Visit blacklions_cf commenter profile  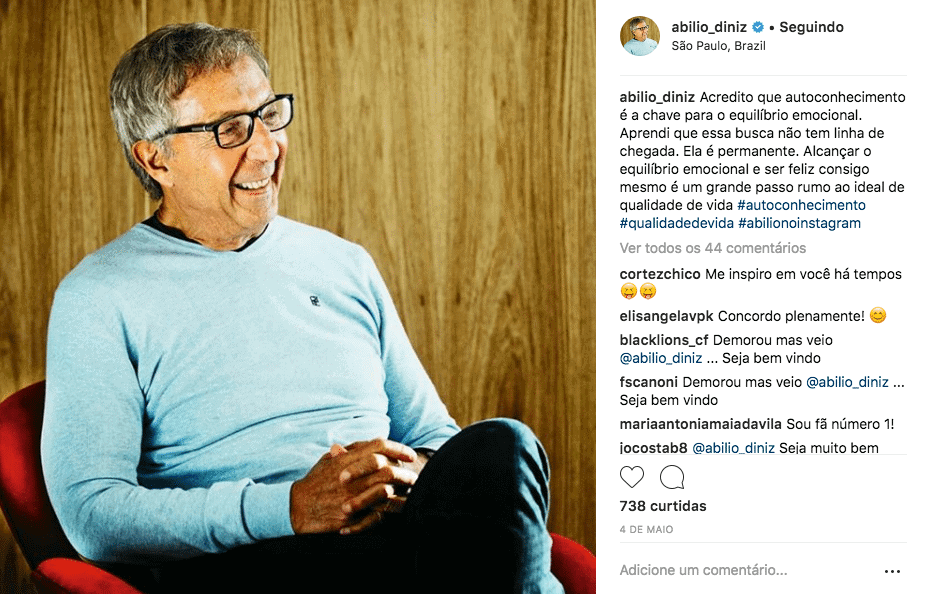(x=664, y=340)
